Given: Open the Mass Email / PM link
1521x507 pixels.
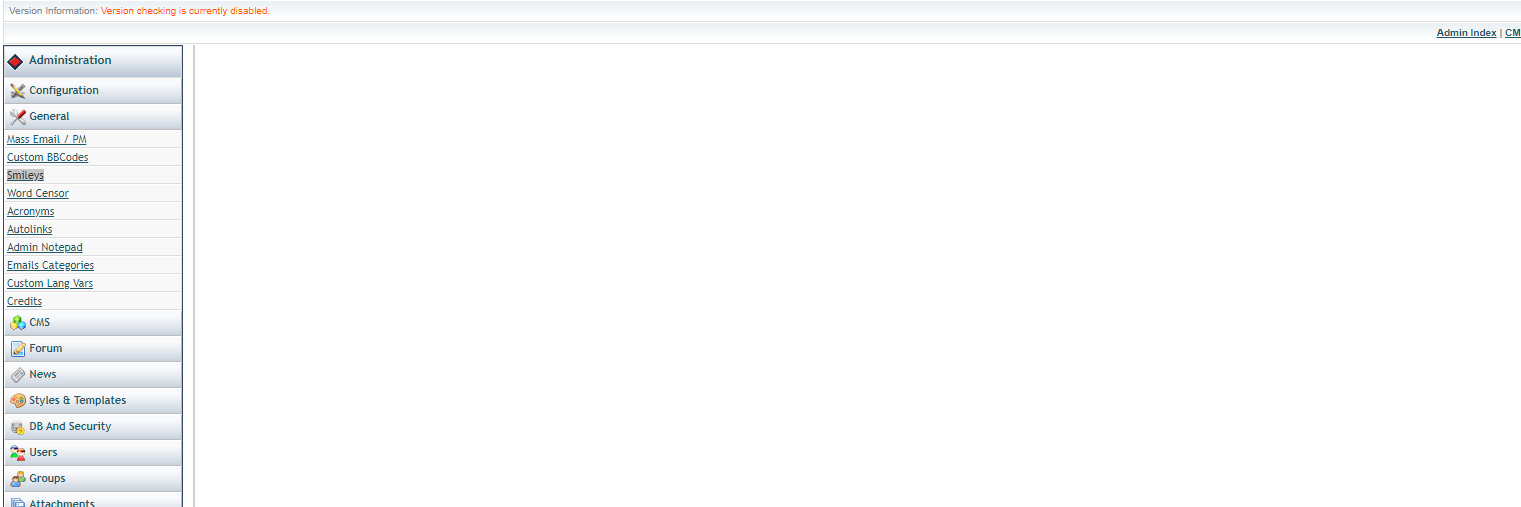Looking at the screenshot, I should (x=47, y=139).
